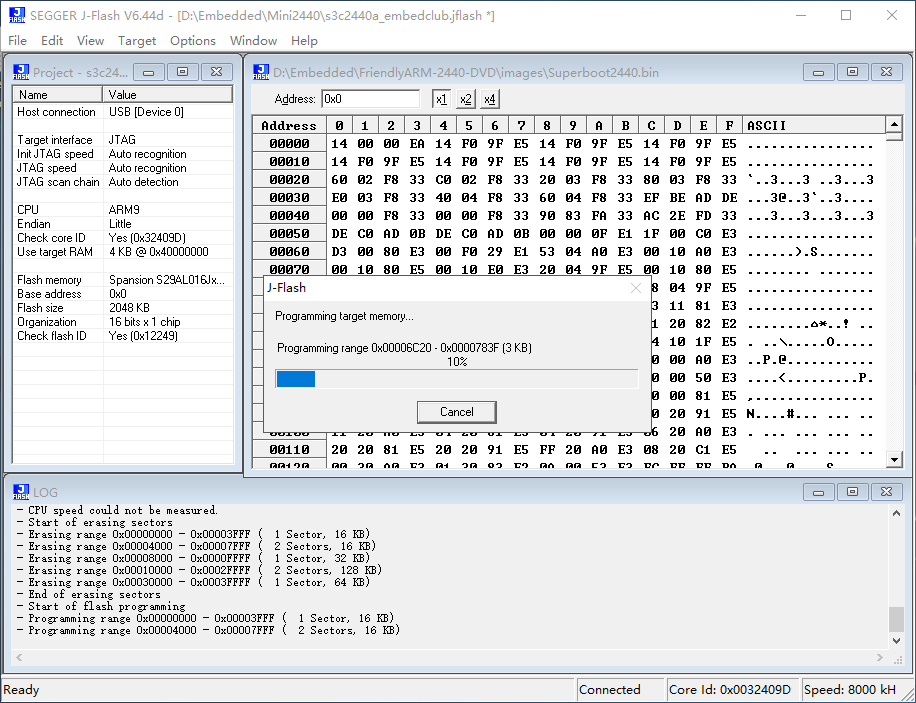
Task: Click the 'CPU speed could not be measured' log line
Action: pyautogui.click(x=117, y=510)
